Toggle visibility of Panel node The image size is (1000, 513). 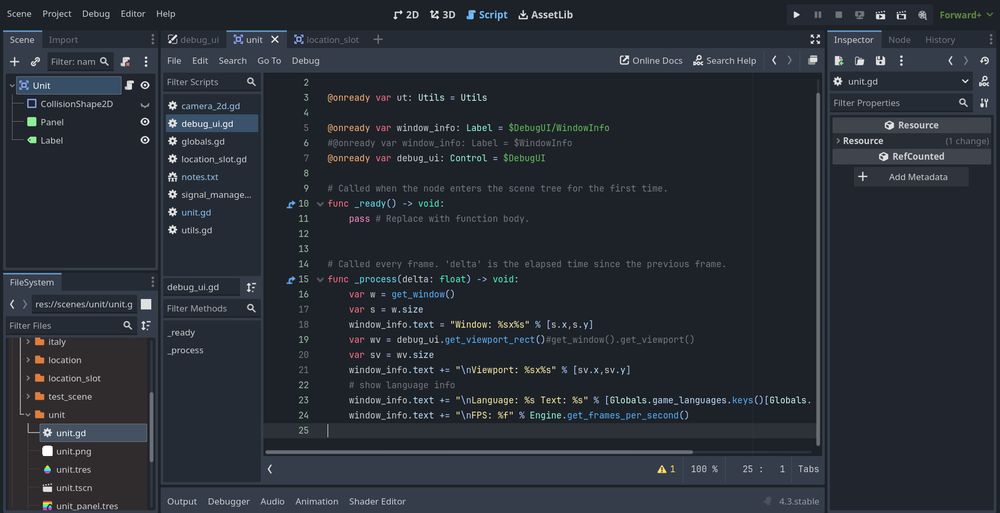[145, 122]
